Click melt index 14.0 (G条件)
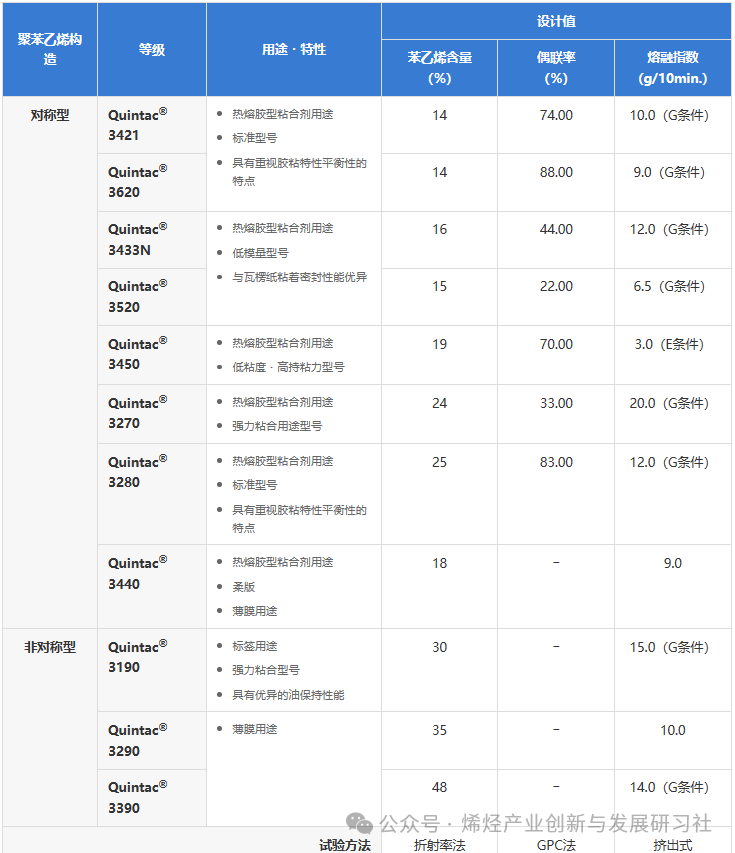This screenshot has width=735, height=853. pos(670,787)
